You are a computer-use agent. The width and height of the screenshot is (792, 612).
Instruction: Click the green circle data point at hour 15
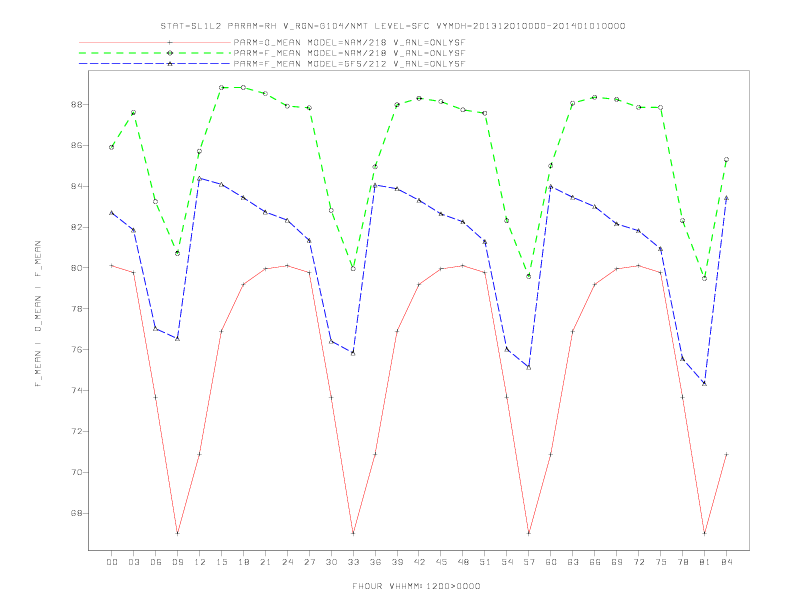coord(221,87)
